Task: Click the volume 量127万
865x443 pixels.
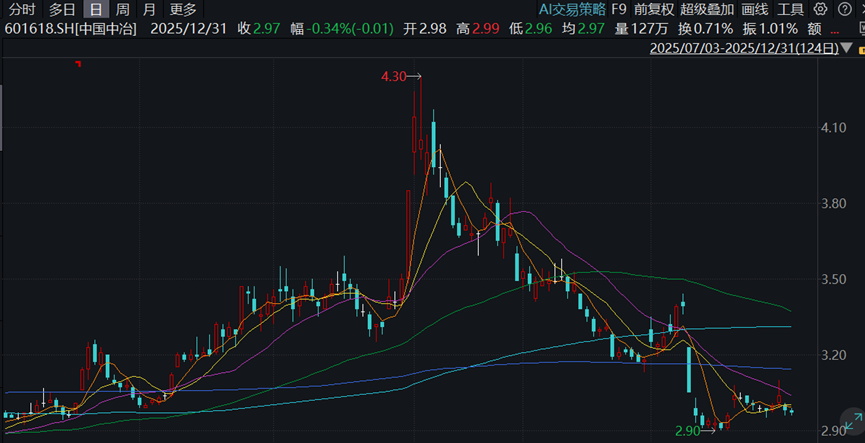Action: point(641,29)
